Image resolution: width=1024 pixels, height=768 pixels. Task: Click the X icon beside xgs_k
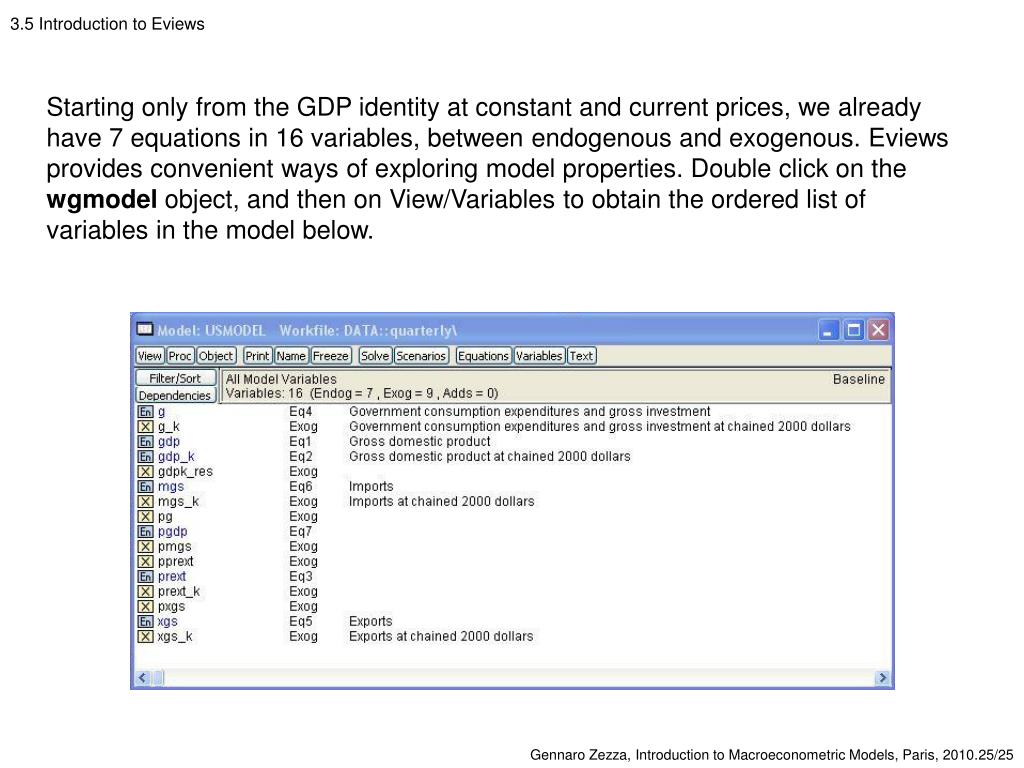[145, 637]
